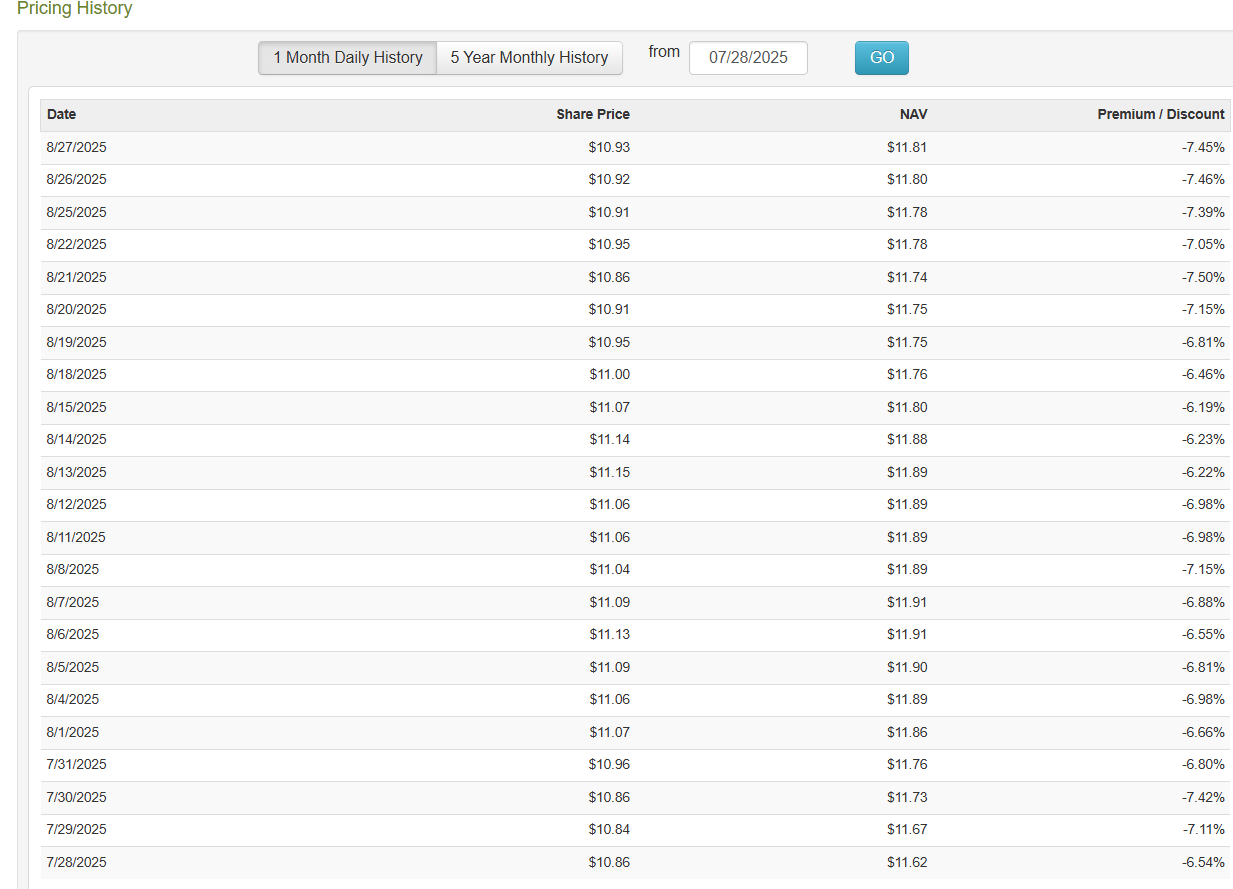Select share price $11.00 for 8/18/2025
This screenshot has height=889, width=1233.
coord(609,375)
